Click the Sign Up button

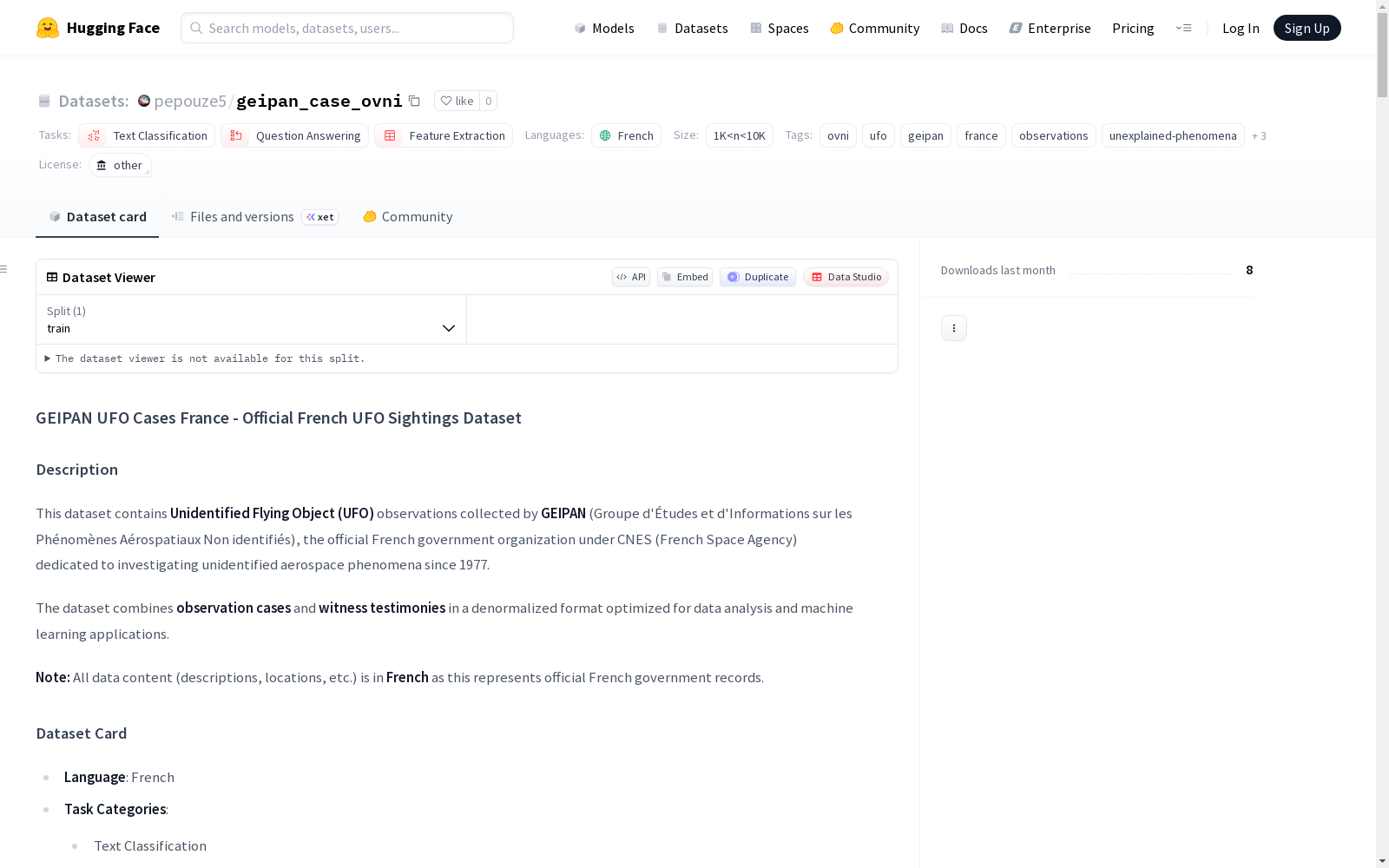pyautogui.click(x=1307, y=28)
